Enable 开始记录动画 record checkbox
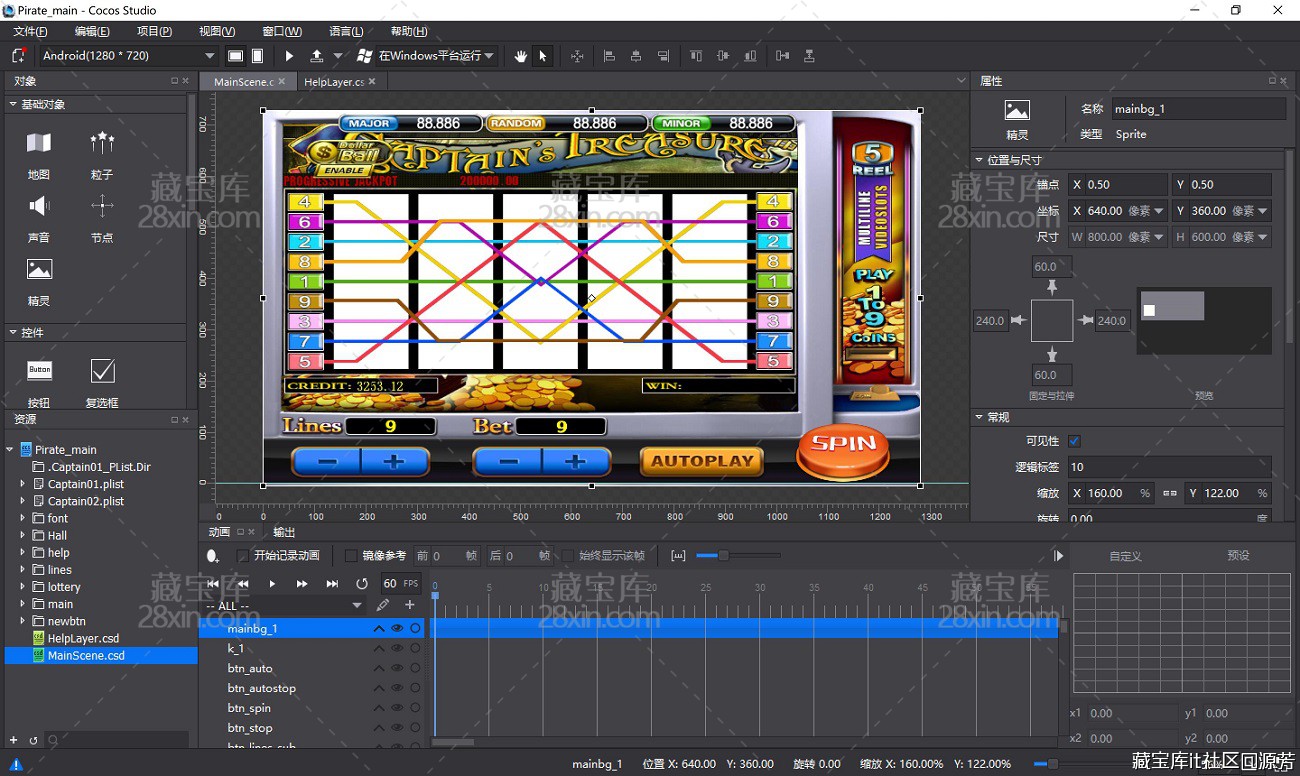 [x=242, y=556]
